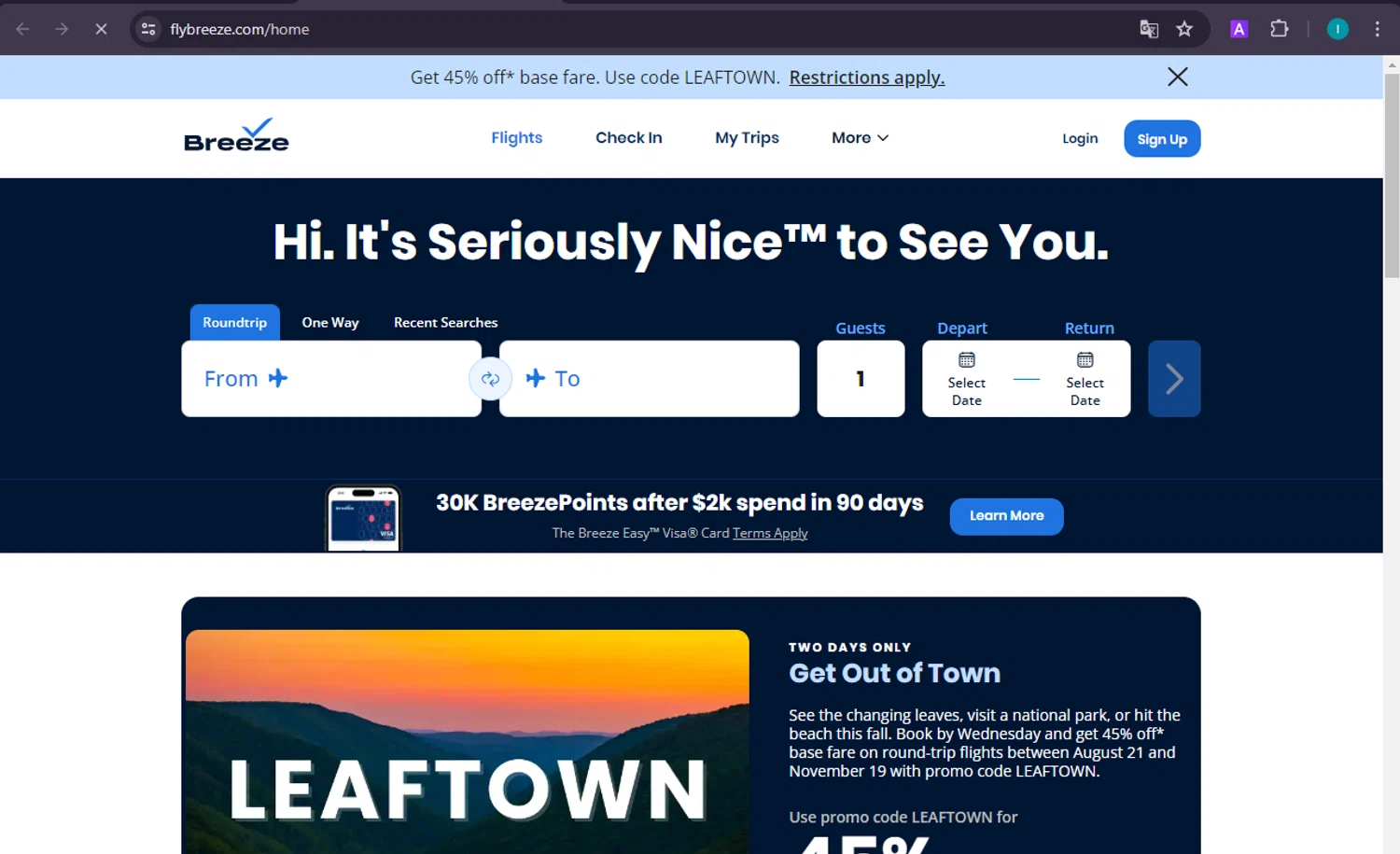Select the Roundtrip tab

(x=235, y=322)
